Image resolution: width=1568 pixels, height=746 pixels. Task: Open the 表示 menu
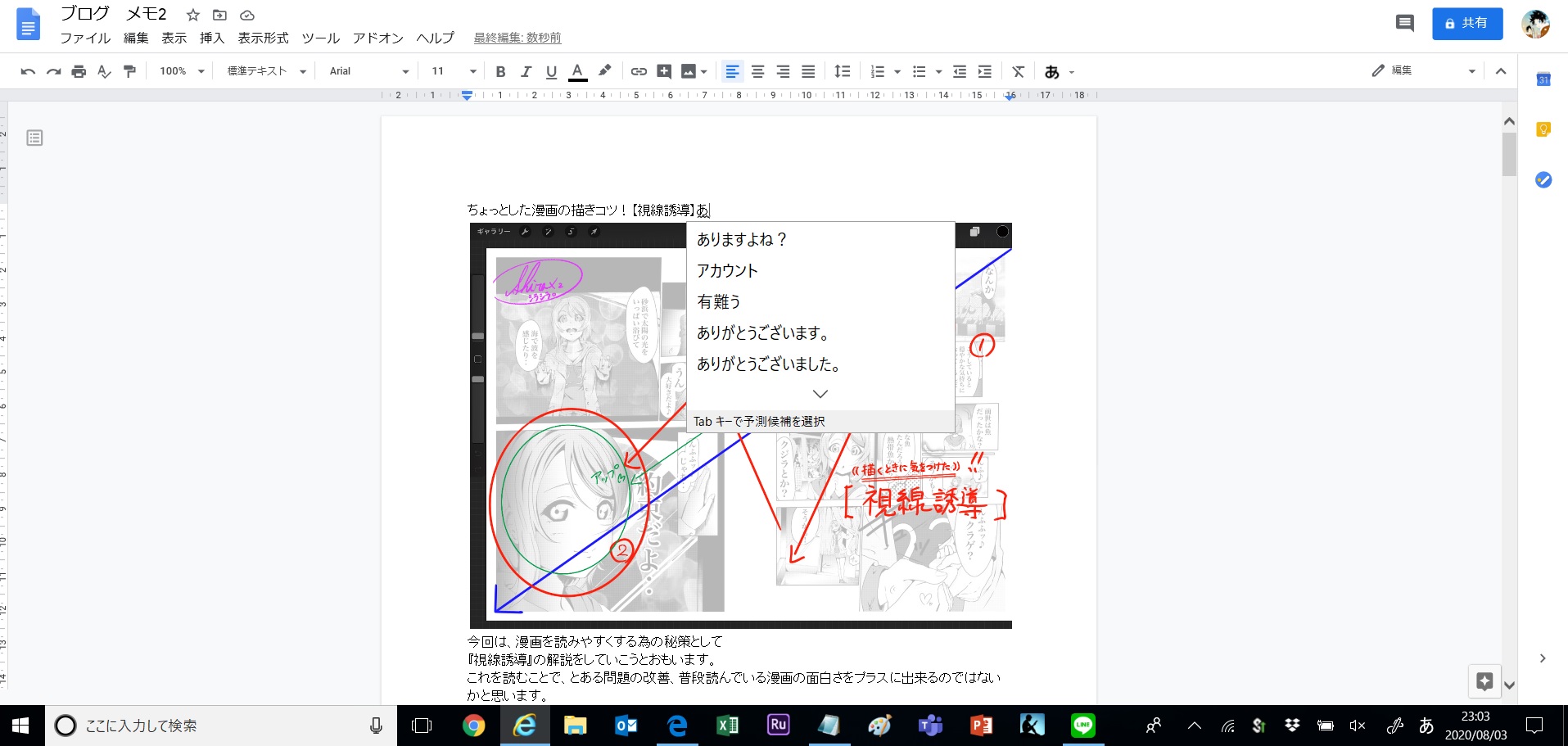click(x=174, y=38)
